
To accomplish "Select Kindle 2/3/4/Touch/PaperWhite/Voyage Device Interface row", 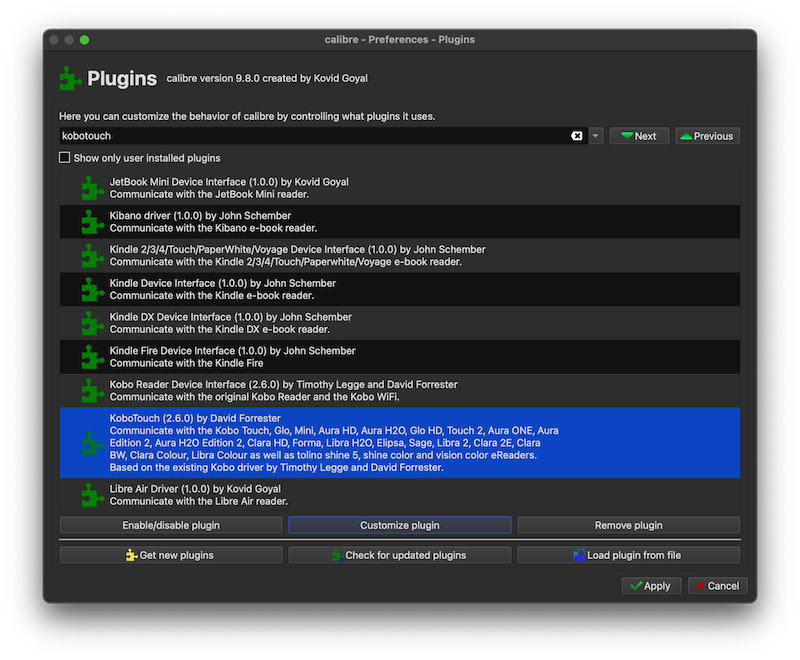I will [x=399, y=256].
